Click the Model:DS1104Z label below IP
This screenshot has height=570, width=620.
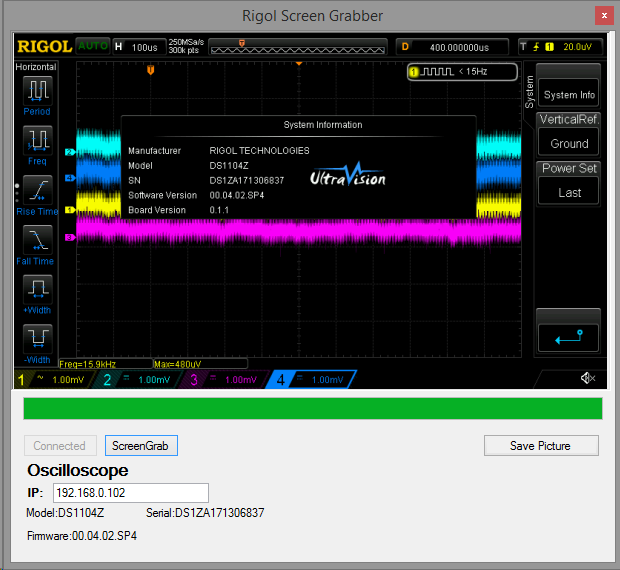65,513
